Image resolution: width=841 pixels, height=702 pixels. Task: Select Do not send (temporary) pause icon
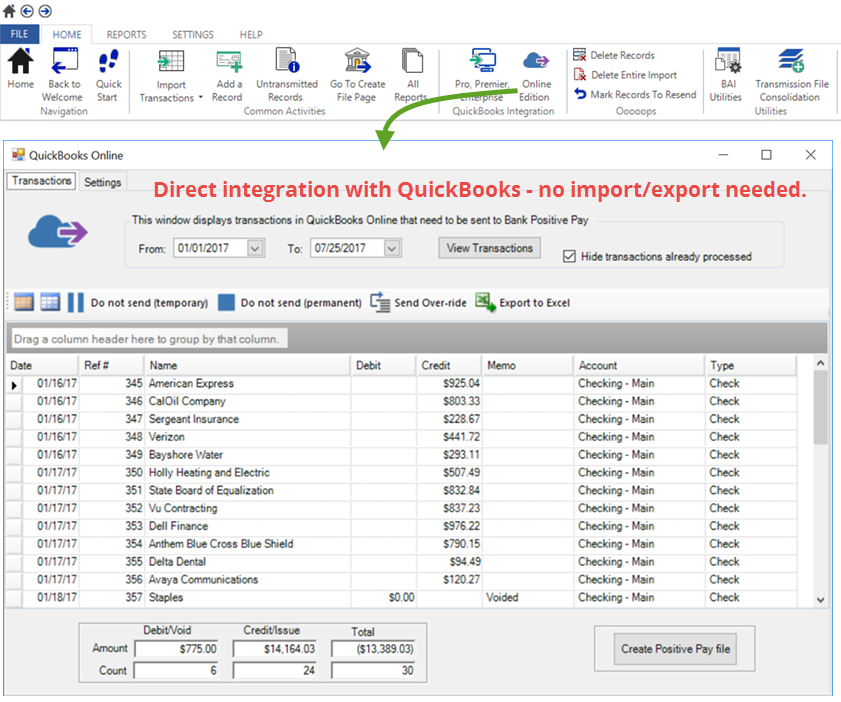(76, 302)
